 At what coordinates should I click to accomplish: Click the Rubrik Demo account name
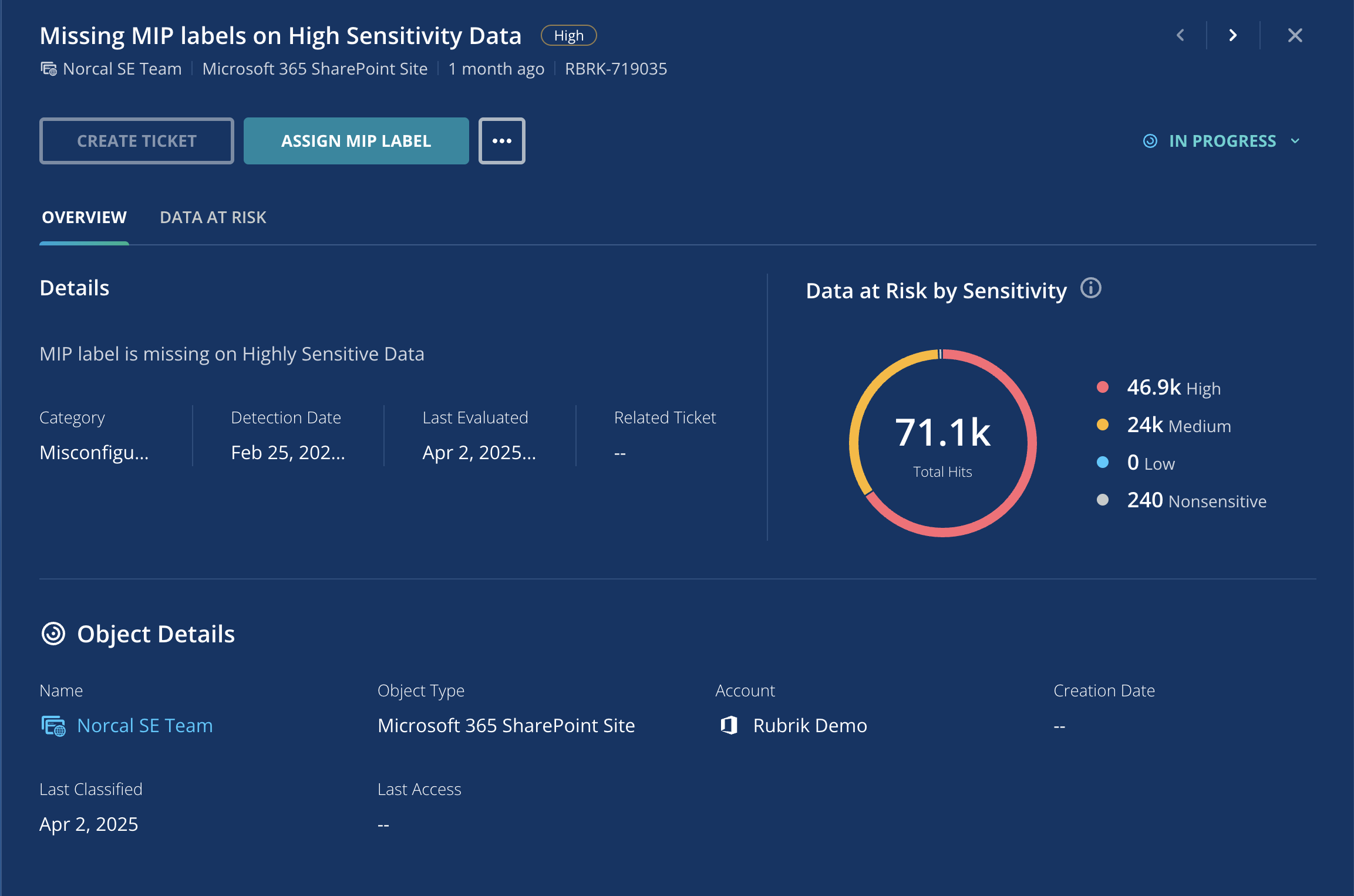click(x=810, y=726)
